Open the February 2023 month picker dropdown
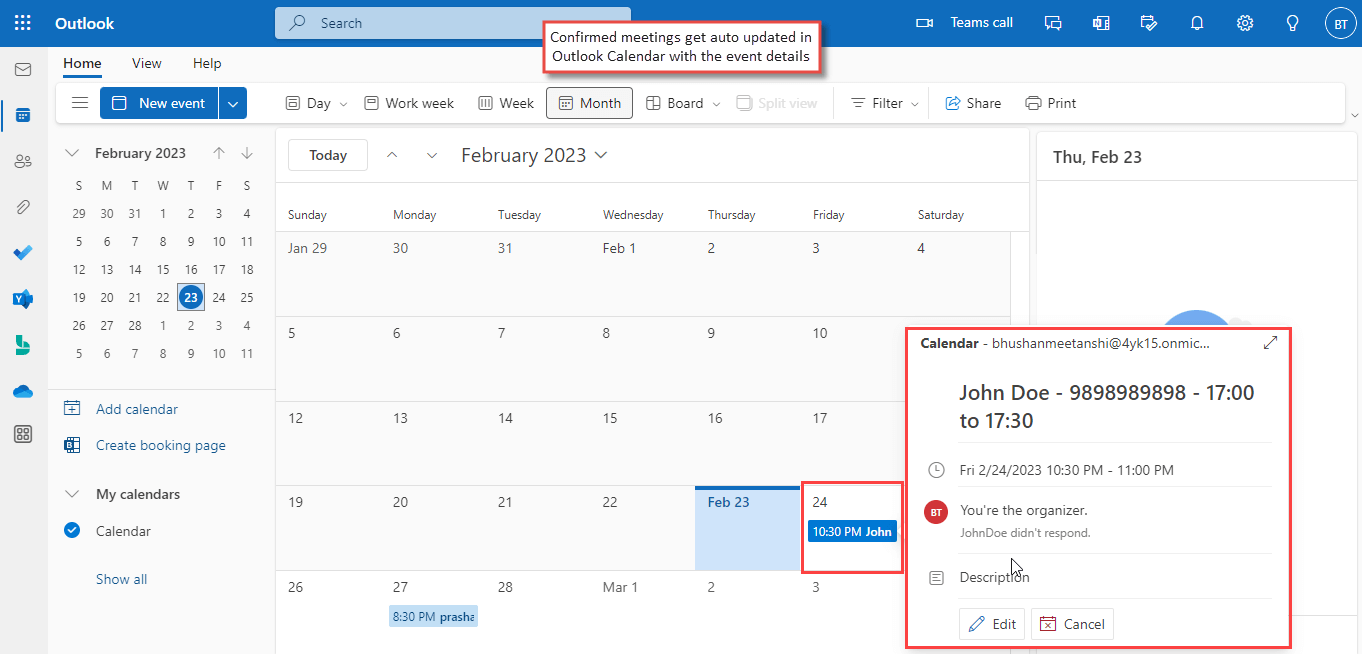 pyautogui.click(x=534, y=155)
